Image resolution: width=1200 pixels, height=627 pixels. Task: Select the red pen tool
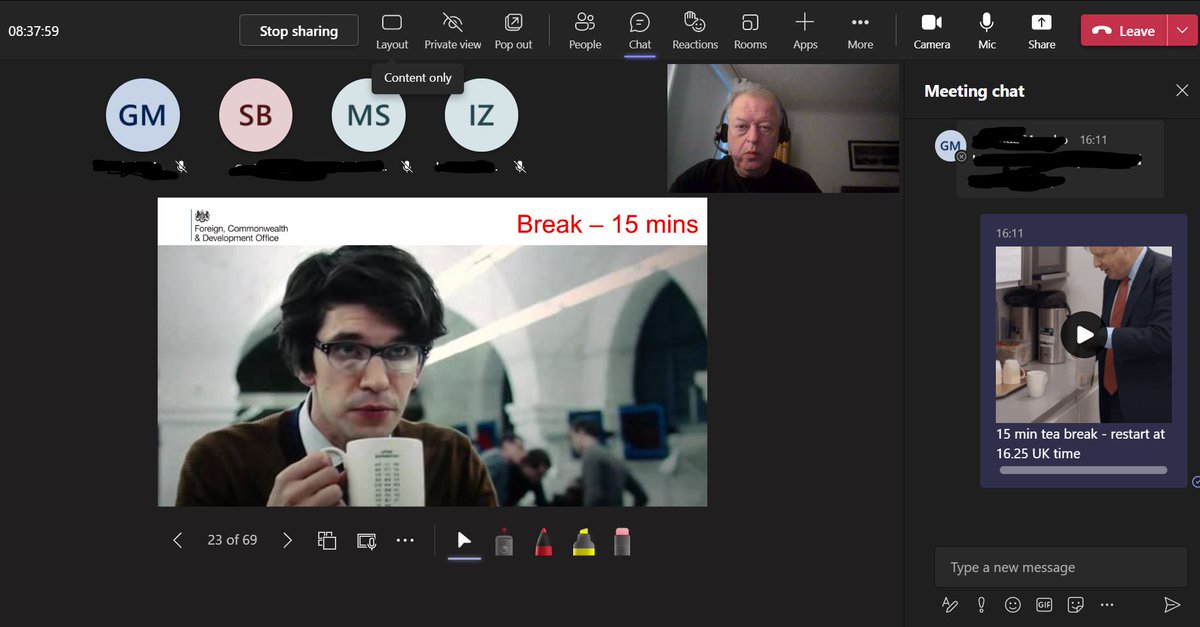pos(544,541)
